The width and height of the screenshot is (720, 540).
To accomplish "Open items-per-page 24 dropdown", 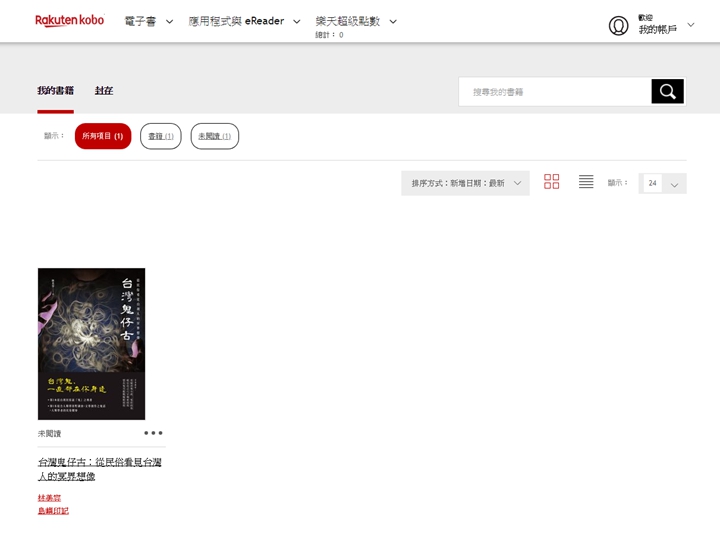I will coord(662,183).
